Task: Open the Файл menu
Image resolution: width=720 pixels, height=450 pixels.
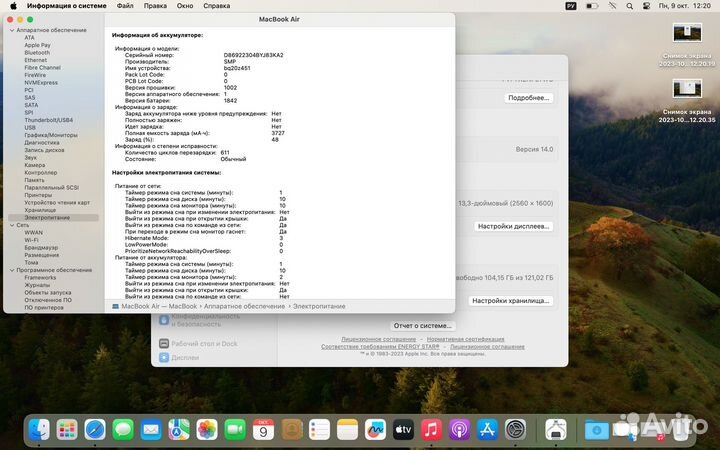Action: [125, 6]
